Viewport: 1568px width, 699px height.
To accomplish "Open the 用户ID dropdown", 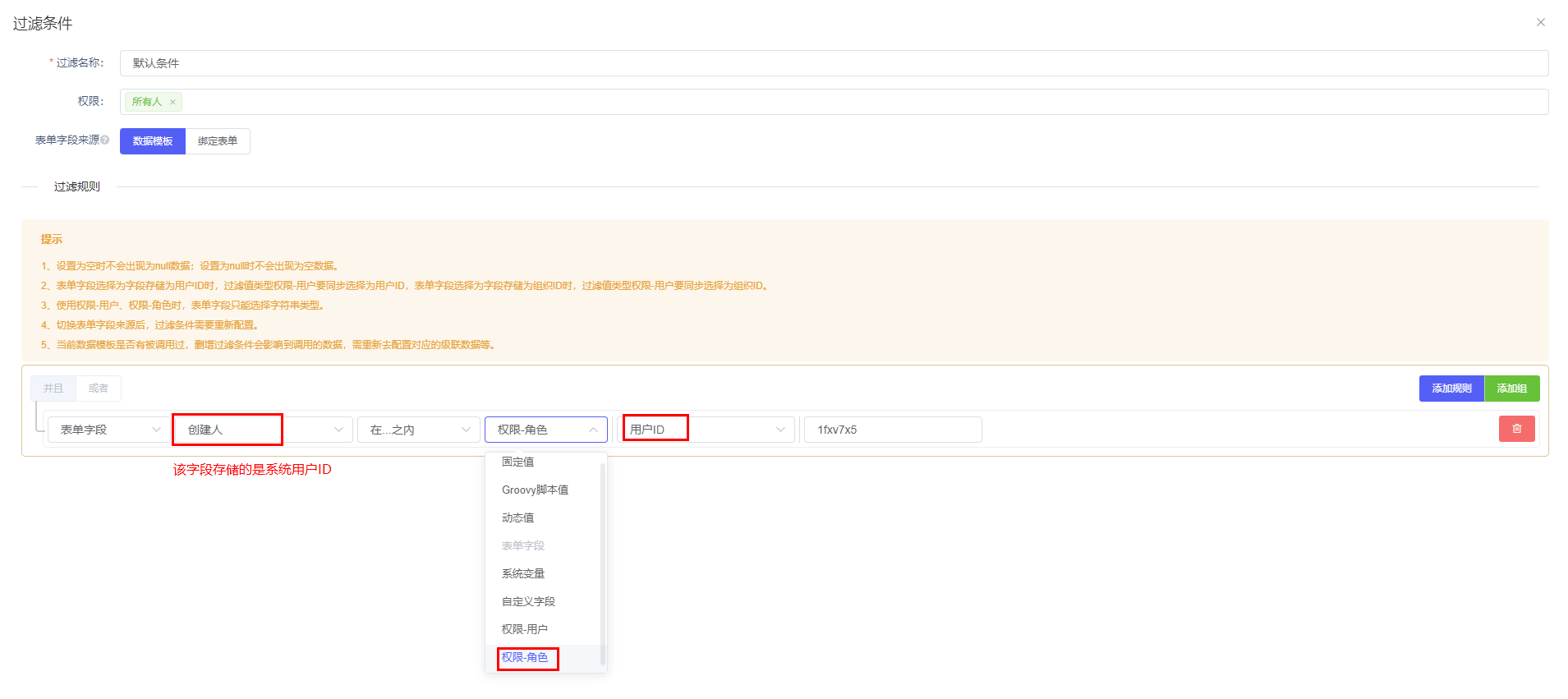I will (706, 430).
